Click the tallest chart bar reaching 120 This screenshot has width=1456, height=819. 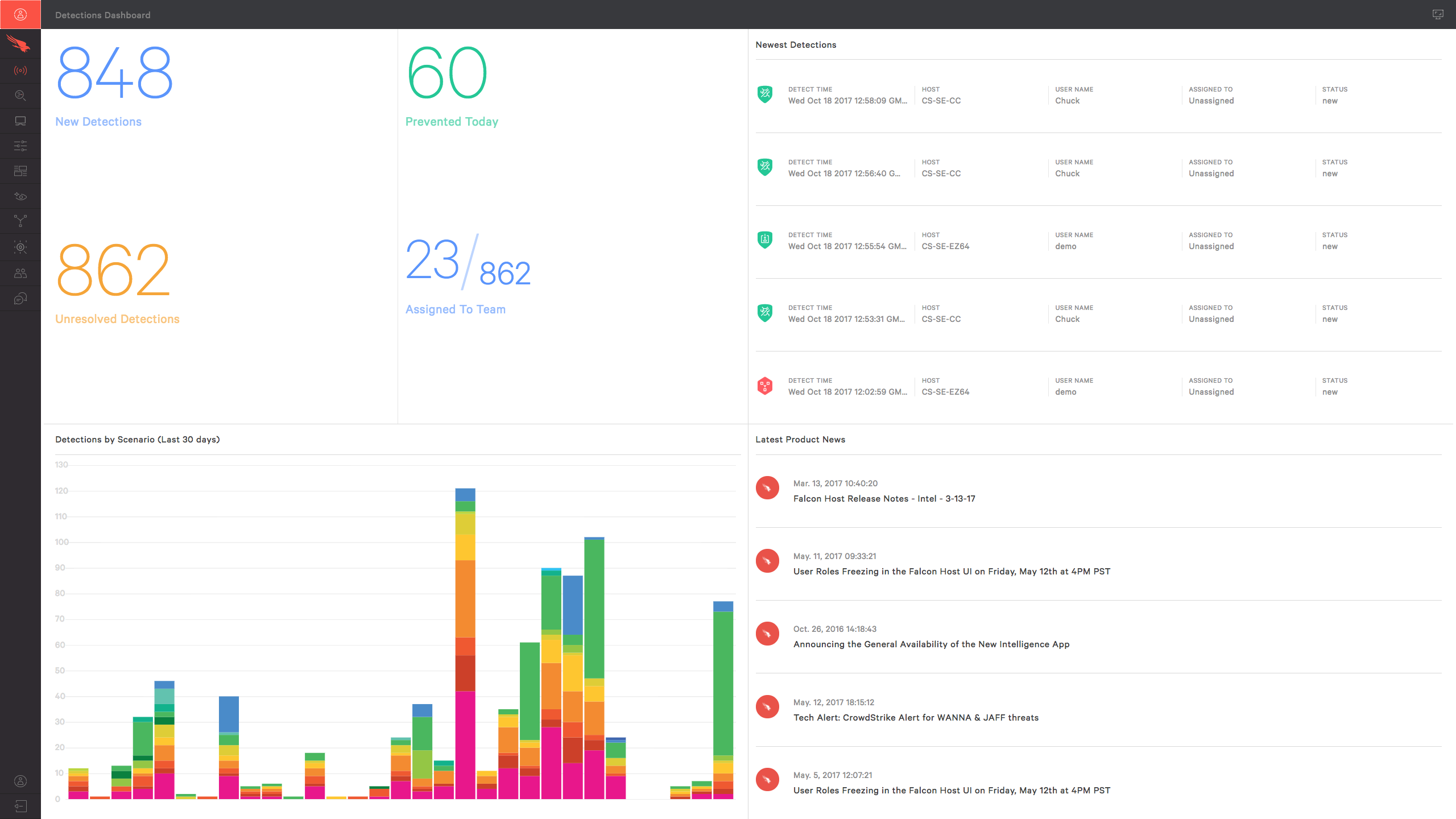click(x=465, y=643)
